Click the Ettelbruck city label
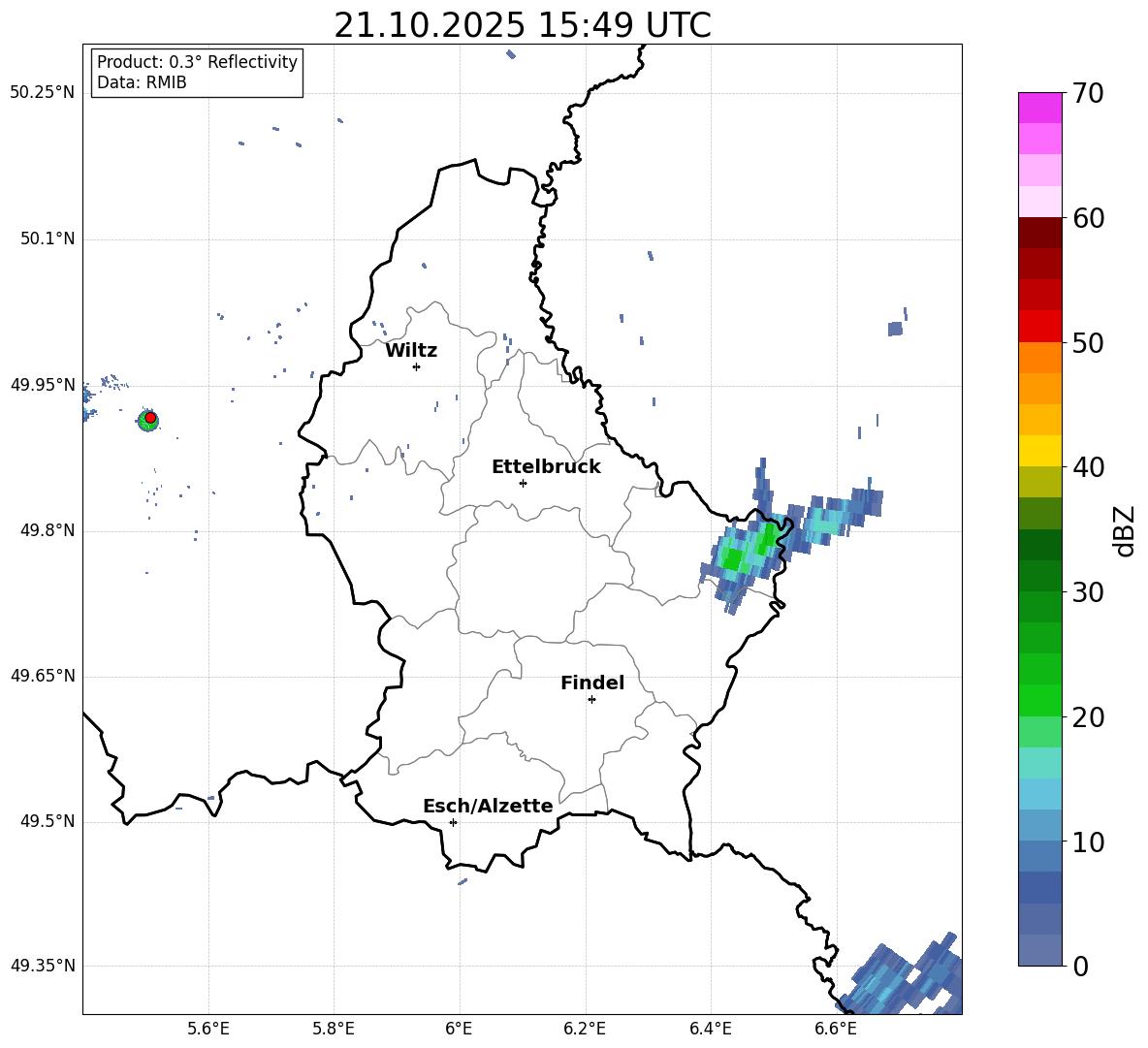Image resolution: width=1148 pixels, height=1048 pixels. click(x=546, y=467)
